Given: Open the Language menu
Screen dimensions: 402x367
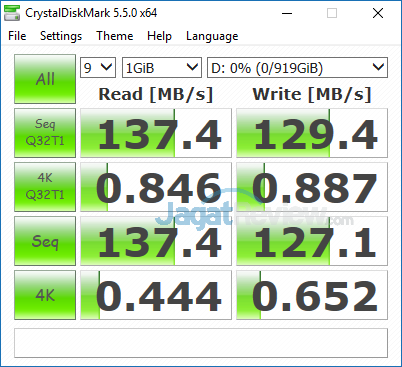Looking at the screenshot, I should point(212,36).
